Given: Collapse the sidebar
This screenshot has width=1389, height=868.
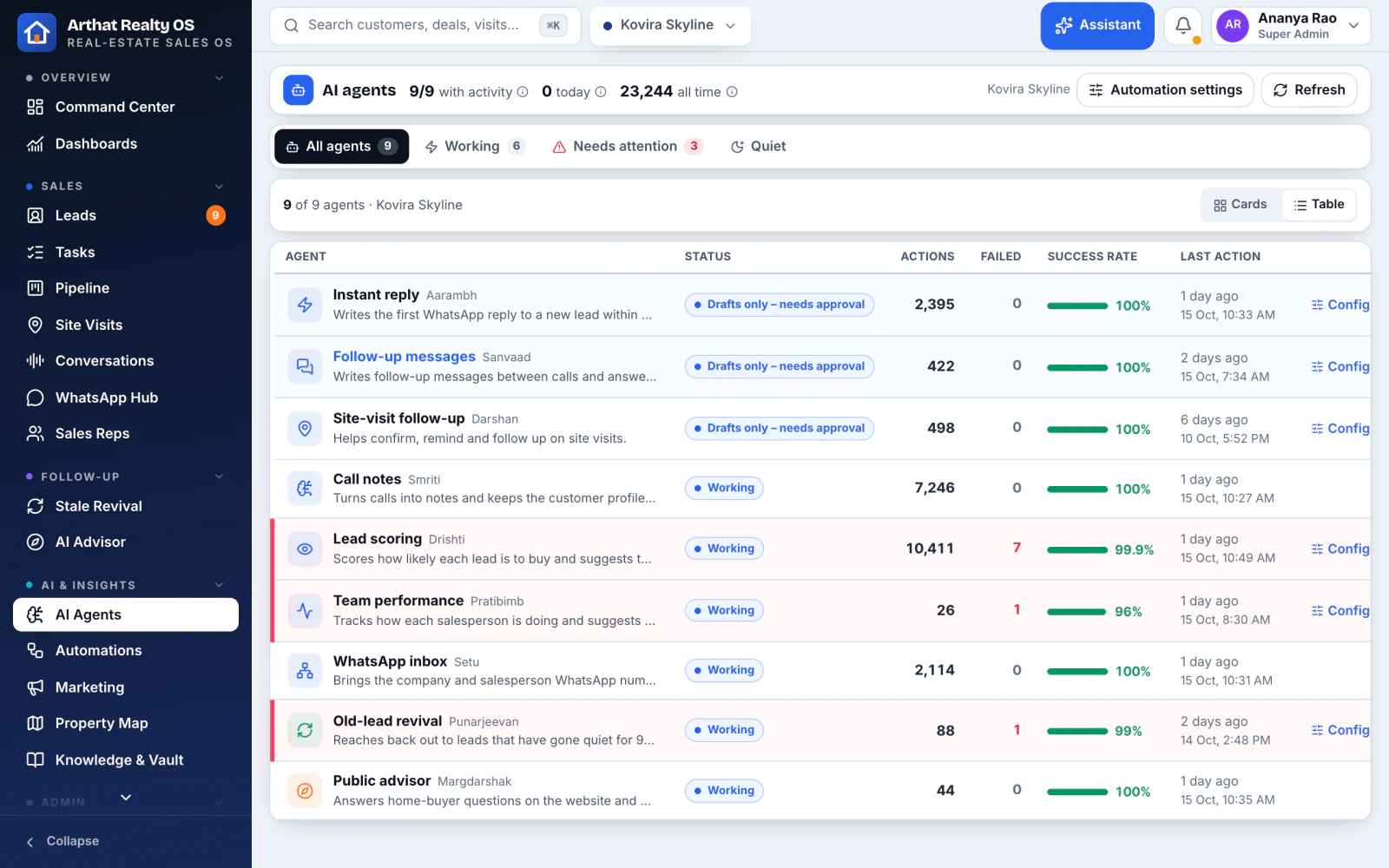Looking at the screenshot, I should pos(63,841).
